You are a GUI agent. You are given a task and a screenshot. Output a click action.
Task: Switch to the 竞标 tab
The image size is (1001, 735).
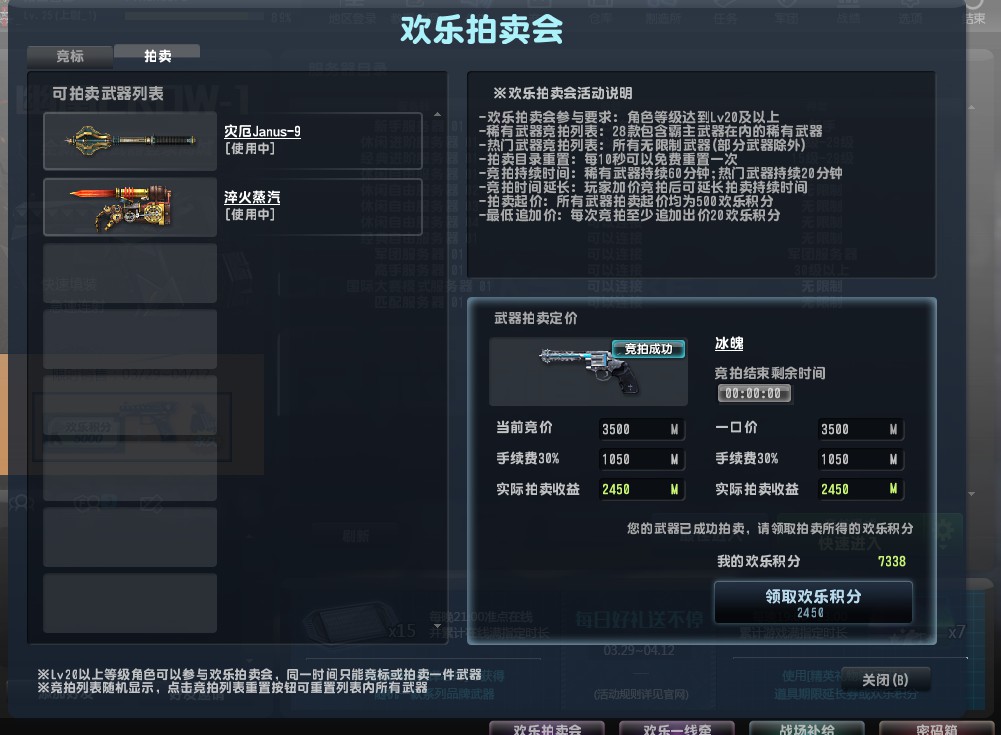pyautogui.click(x=70, y=56)
